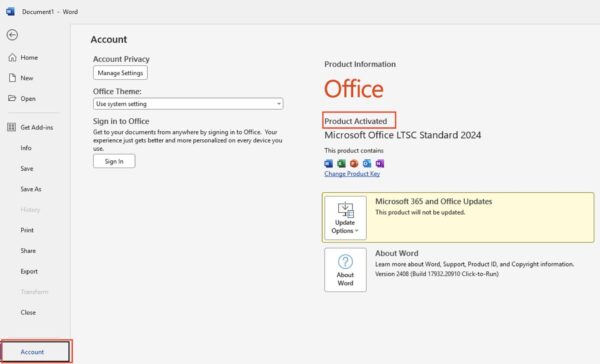
Task: Click the Manage Settings button
Action: click(x=120, y=73)
